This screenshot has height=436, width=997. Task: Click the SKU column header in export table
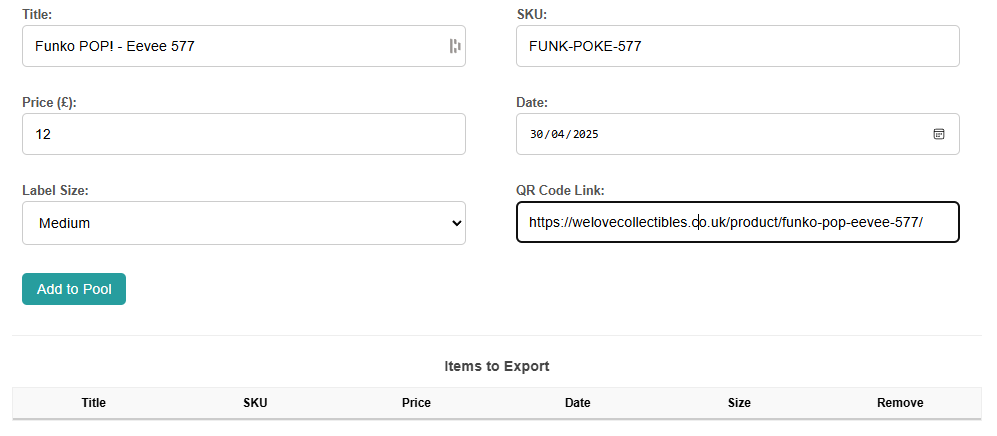coord(255,403)
